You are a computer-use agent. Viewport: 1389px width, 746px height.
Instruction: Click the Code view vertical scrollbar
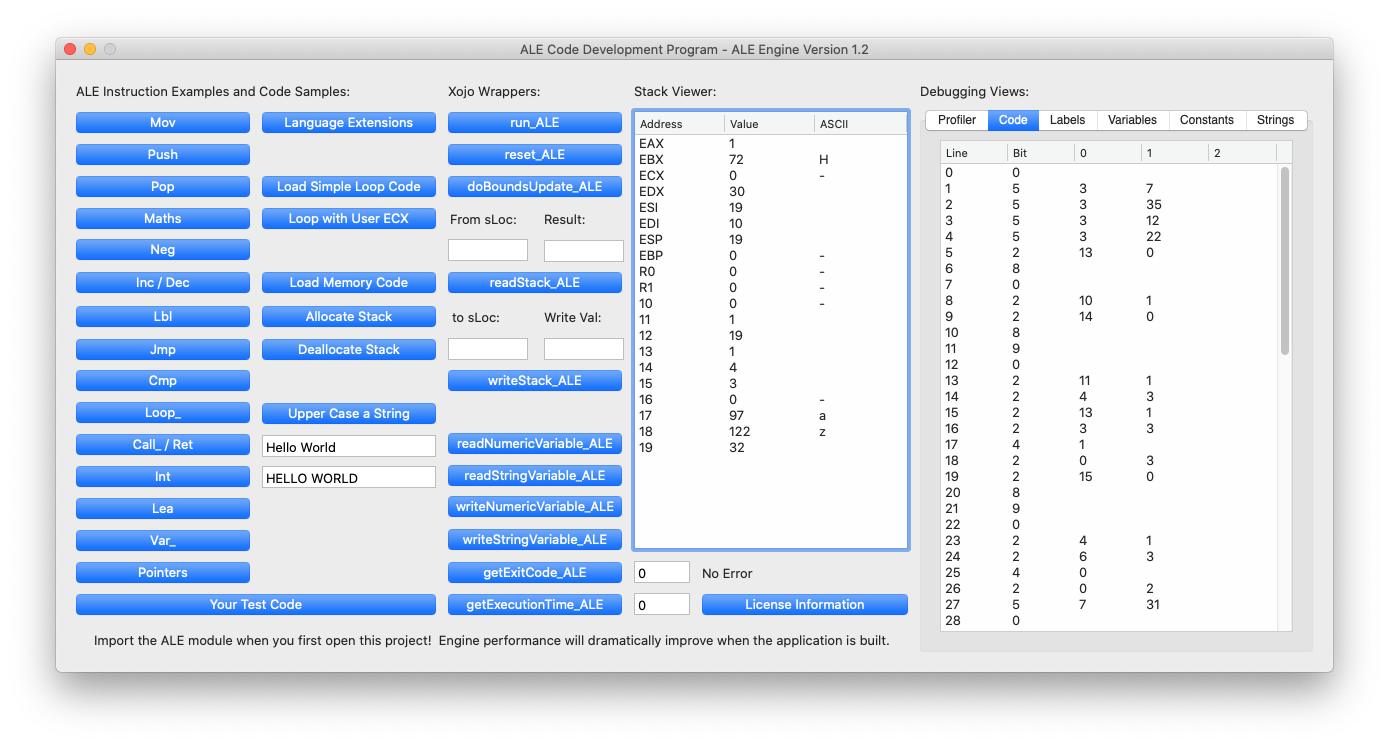[x=1284, y=260]
